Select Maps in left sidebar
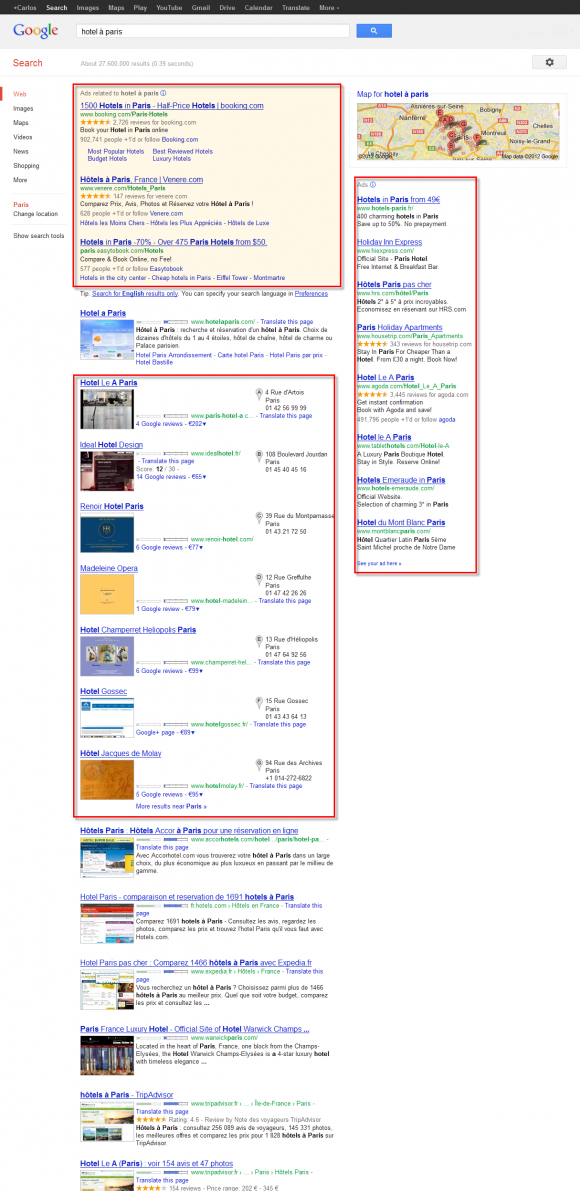580x1191 pixels. 20,123
